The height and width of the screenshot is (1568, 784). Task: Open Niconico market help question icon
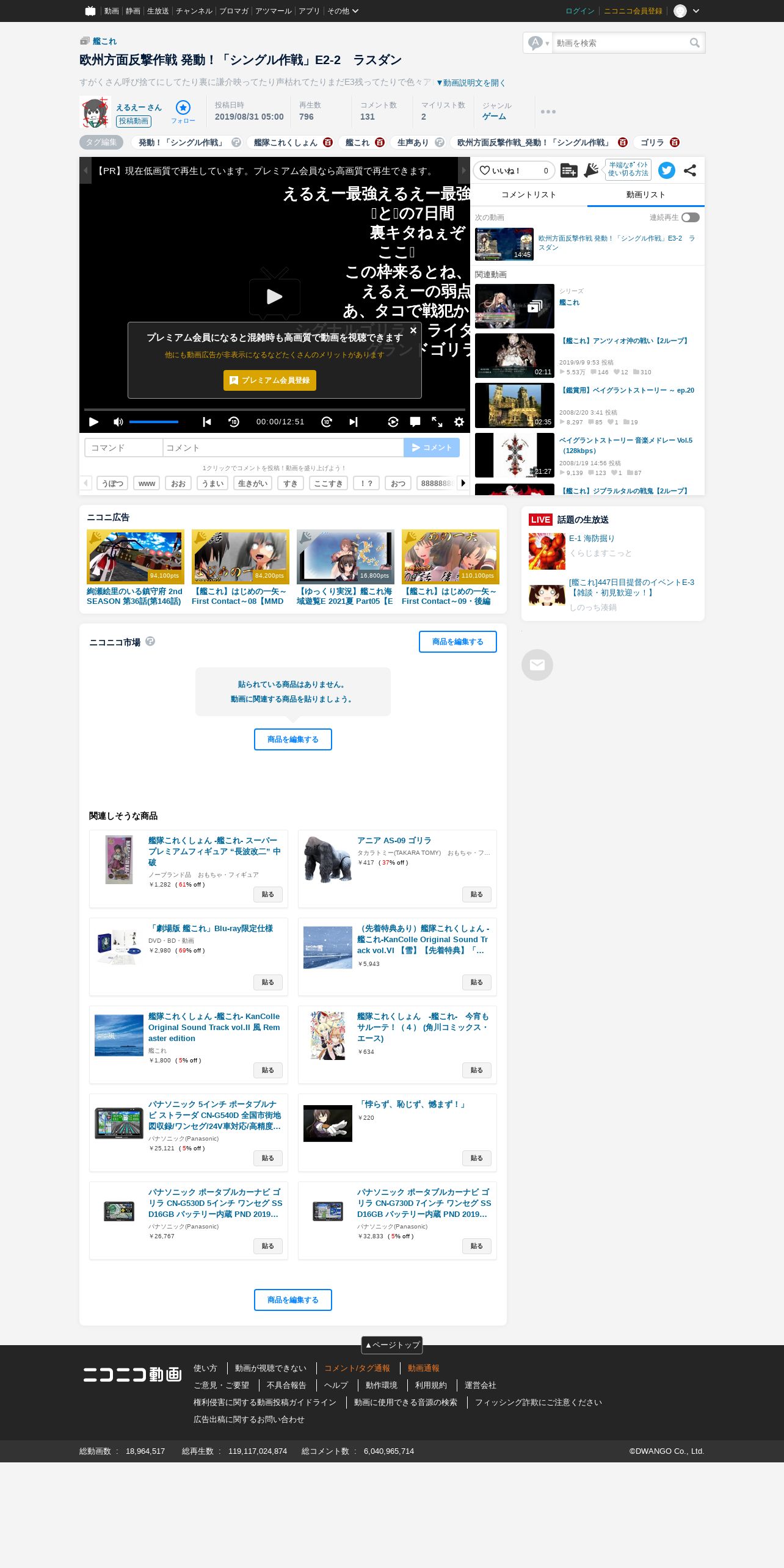point(150,641)
